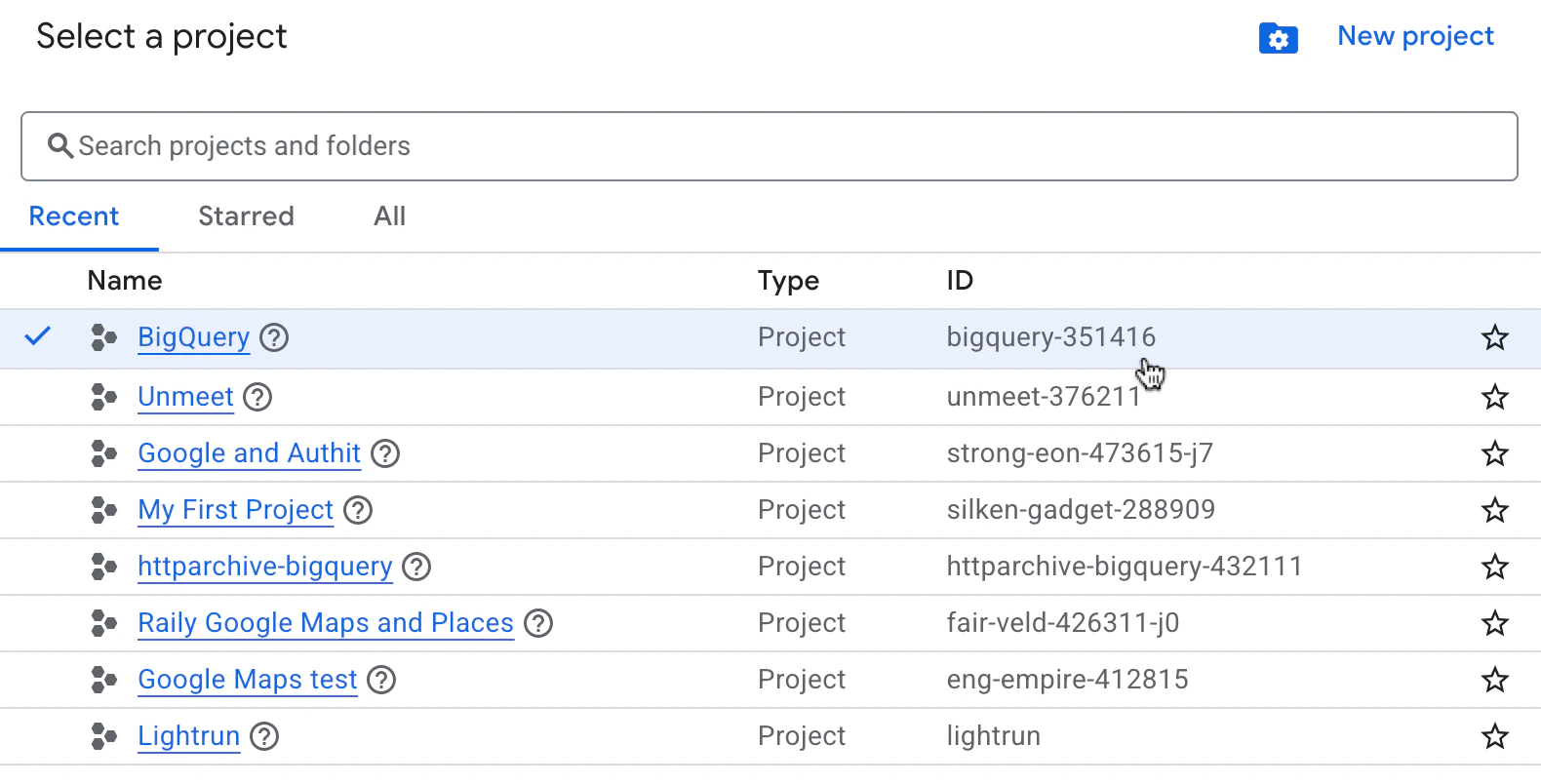This screenshot has width=1541, height=784.
Task: Open help icon next to Google Maps test
Action: (x=381, y=680)
